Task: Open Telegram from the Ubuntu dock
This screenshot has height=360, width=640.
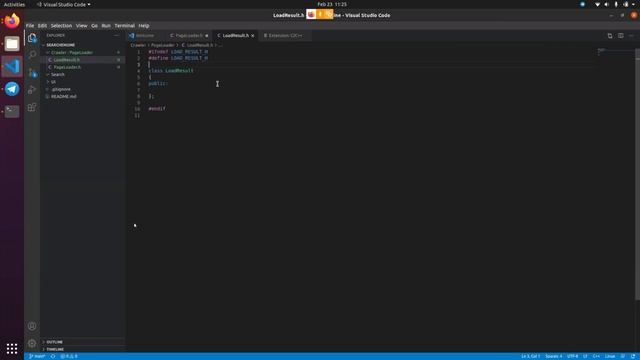Action: tap(12, 89)
